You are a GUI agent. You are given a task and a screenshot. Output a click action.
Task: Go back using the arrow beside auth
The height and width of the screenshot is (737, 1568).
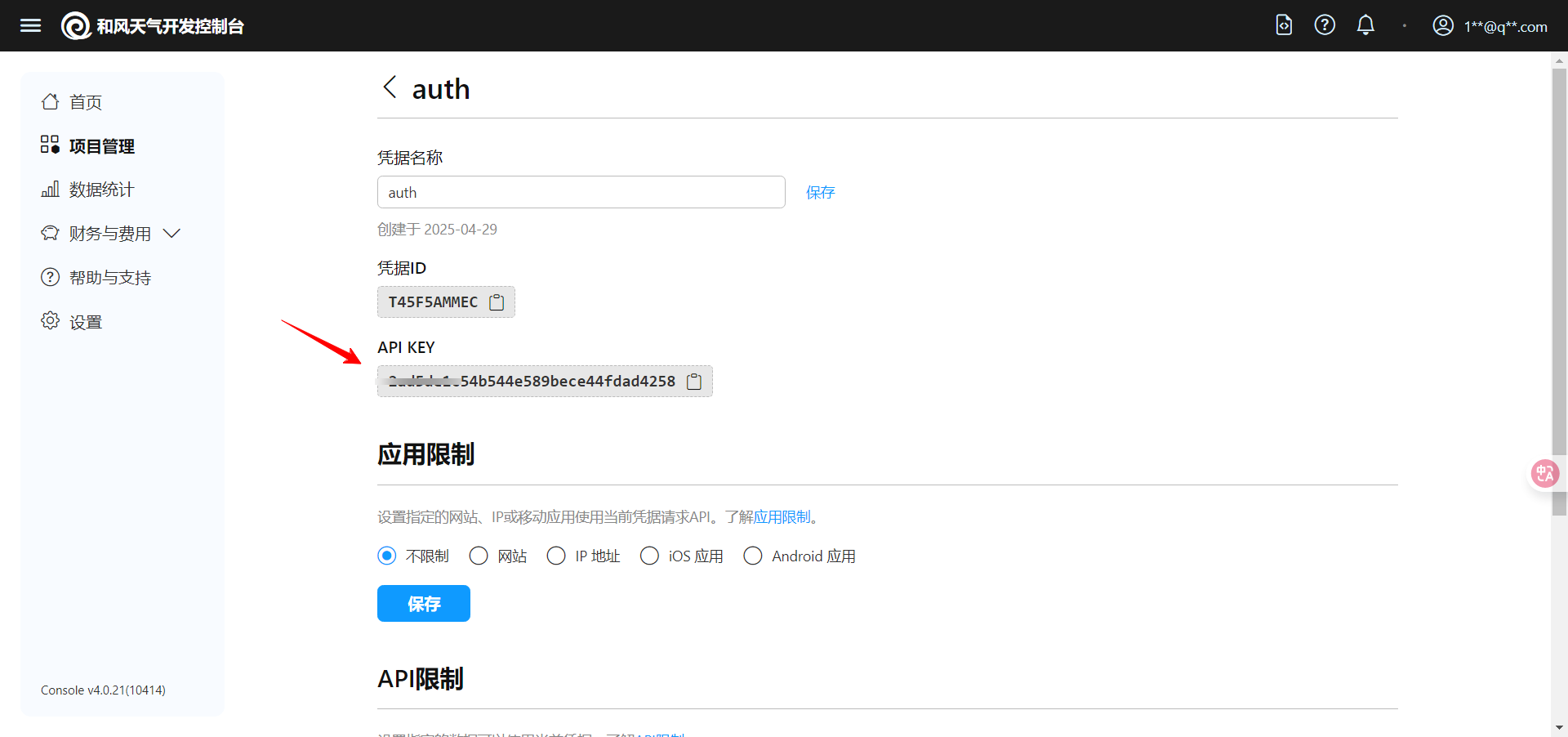[x=390, y=87]
